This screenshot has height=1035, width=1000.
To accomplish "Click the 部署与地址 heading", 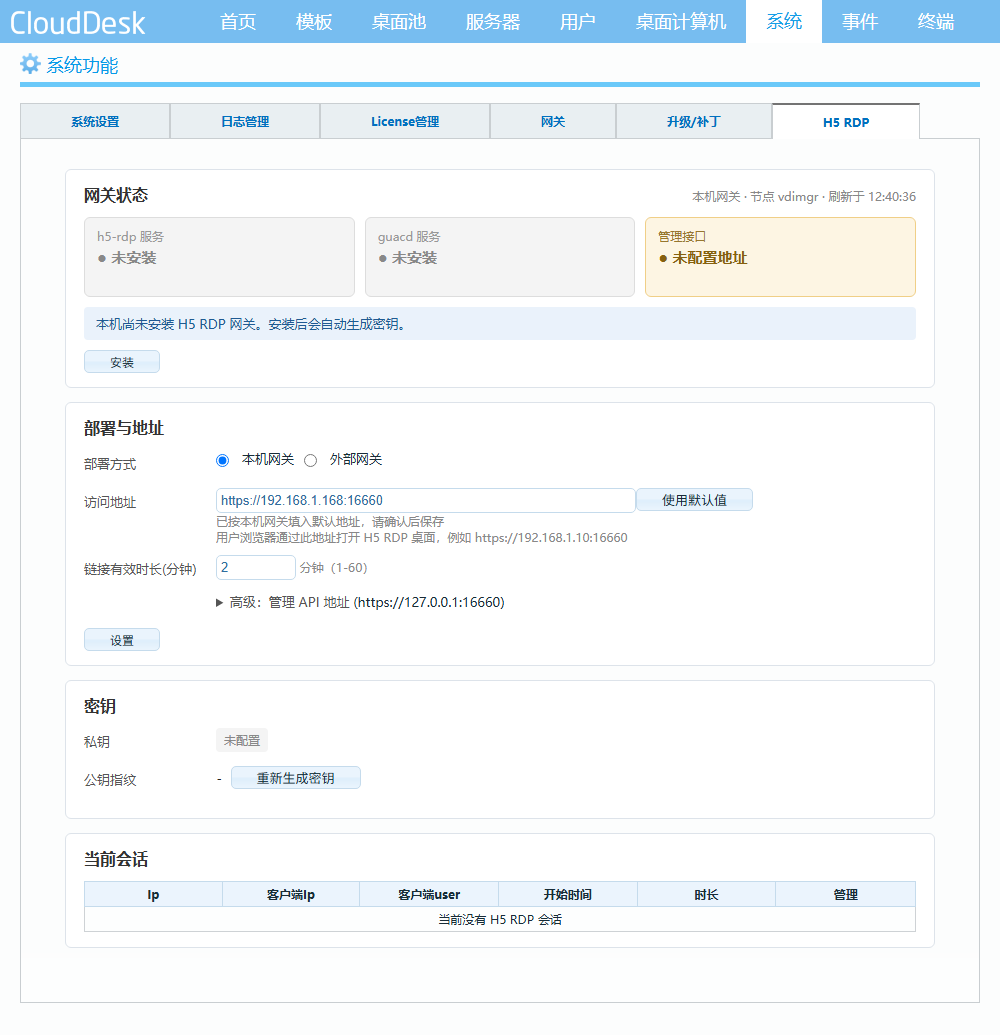I will pyautogui.click(x=123, y=428).
